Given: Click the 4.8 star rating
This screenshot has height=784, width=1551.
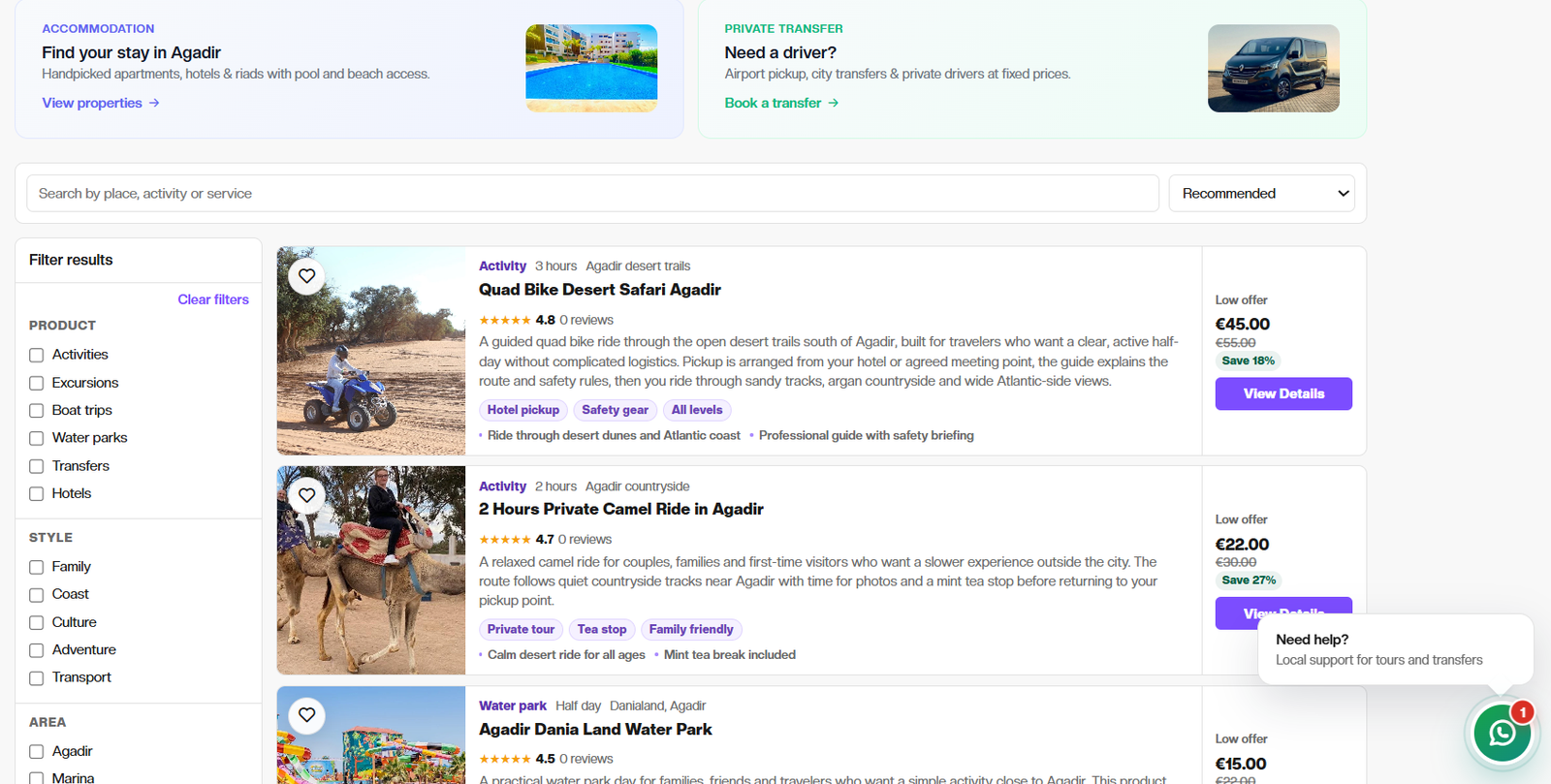Looking at the screenshot, I should click(517, 320).
